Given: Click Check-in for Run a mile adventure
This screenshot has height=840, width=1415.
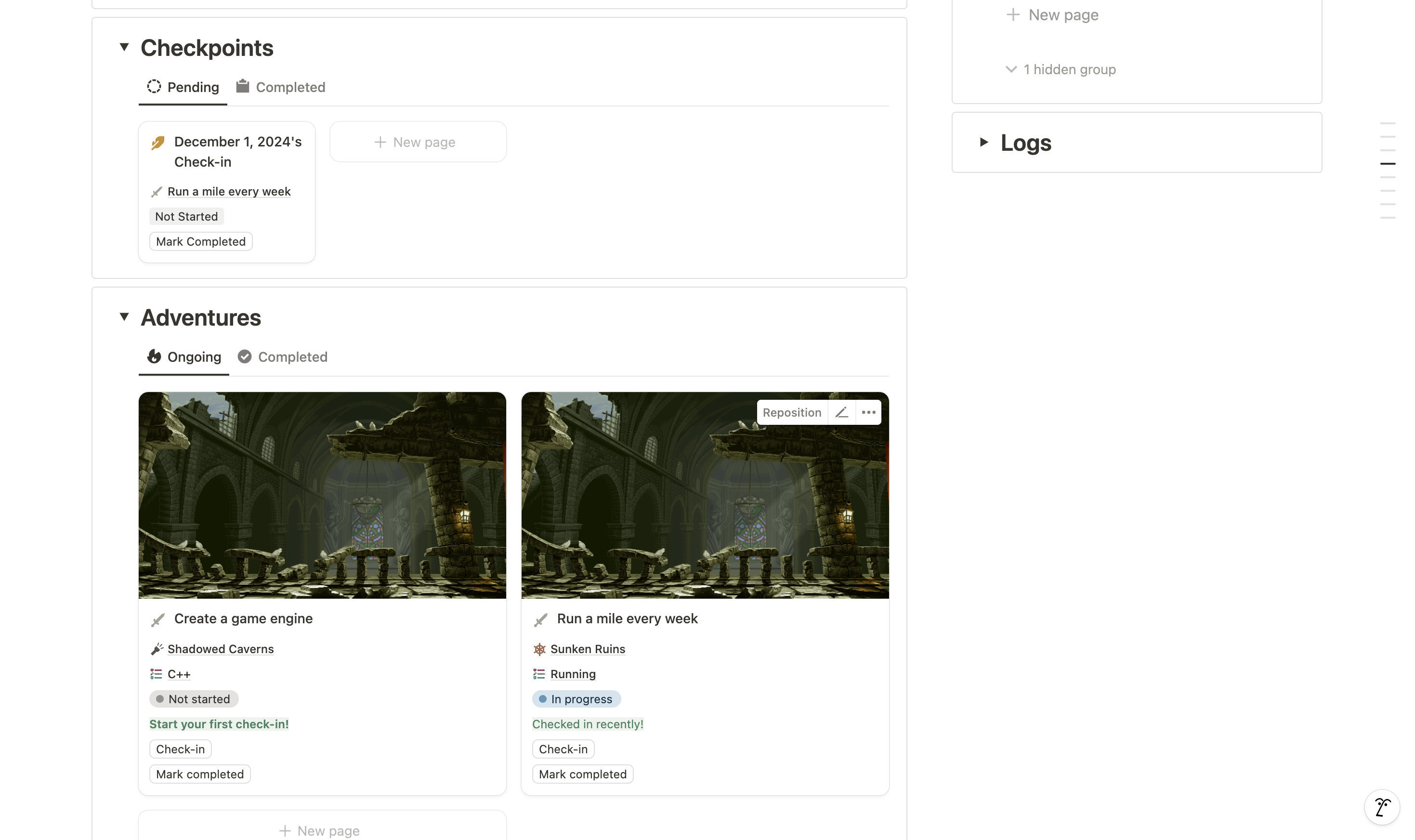Looking at the screenshot, I should coord(563,749).
